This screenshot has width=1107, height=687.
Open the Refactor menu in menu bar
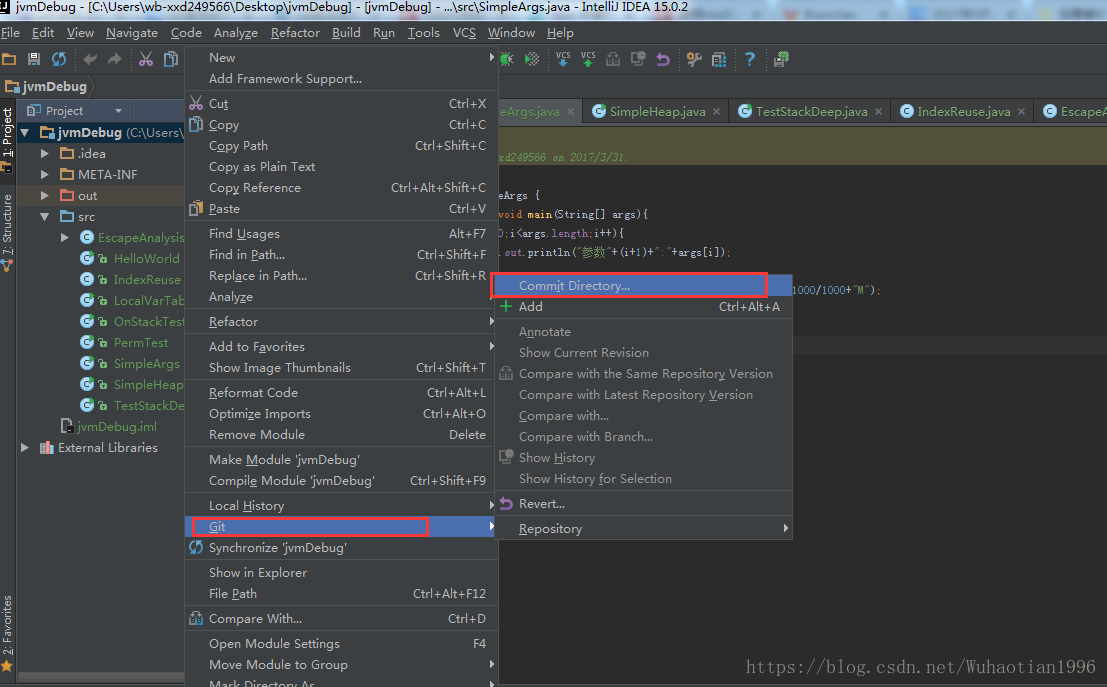(x=295, y=32)
